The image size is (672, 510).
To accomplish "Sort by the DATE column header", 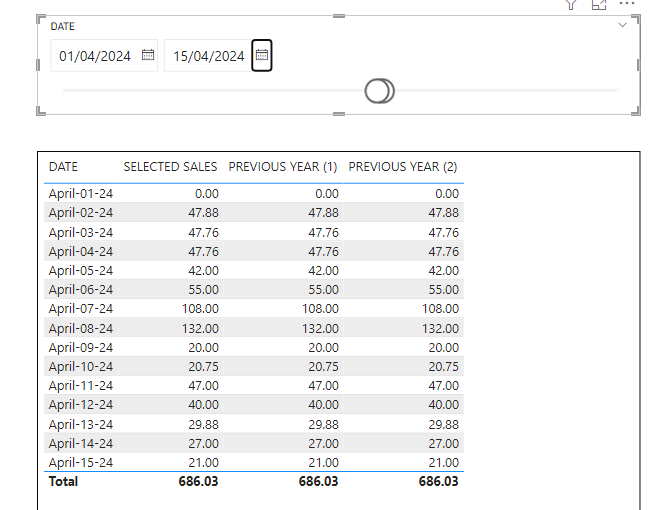I will tap(63, 167).
